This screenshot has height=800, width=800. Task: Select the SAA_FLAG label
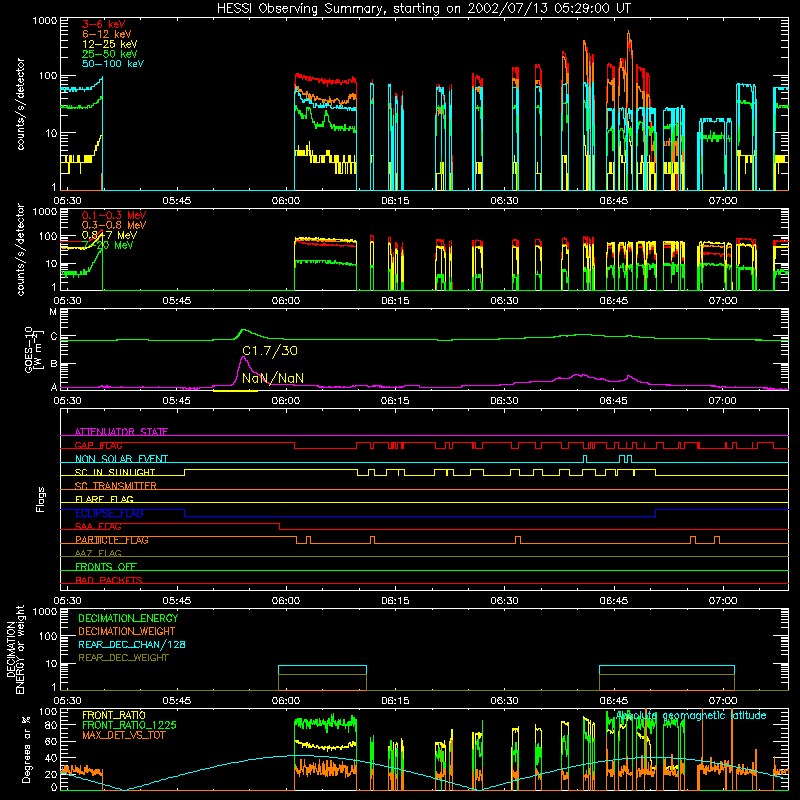(98, 527)
